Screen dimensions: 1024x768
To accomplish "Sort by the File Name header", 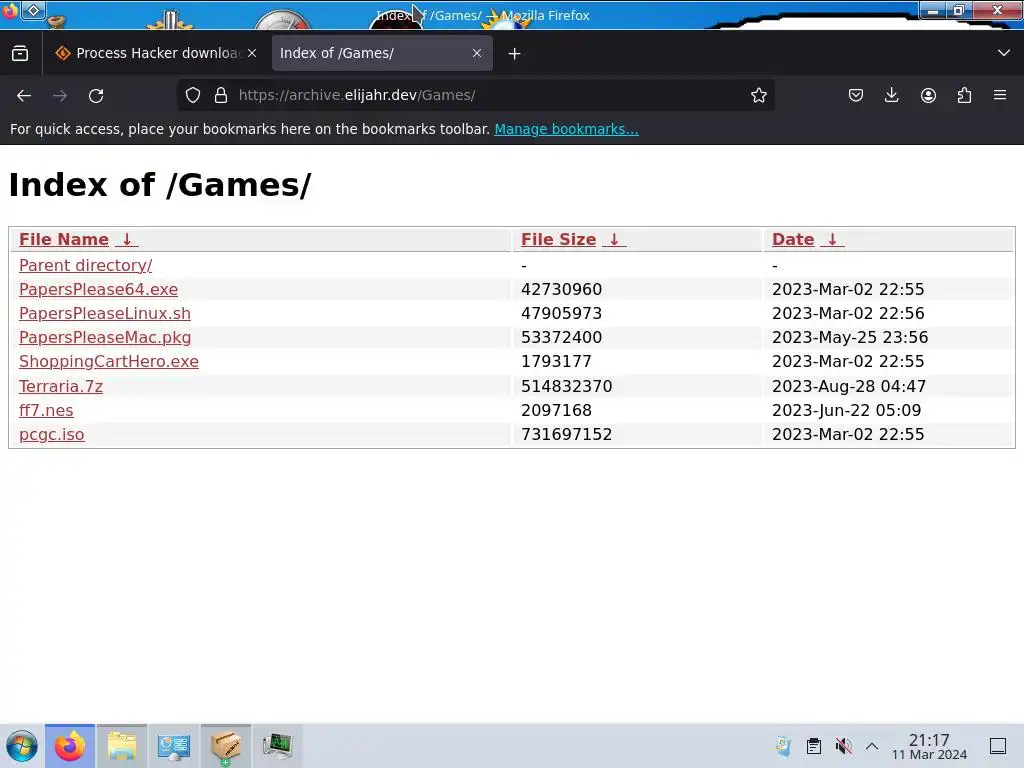I will pyautogui.click(x=64, y=240).
